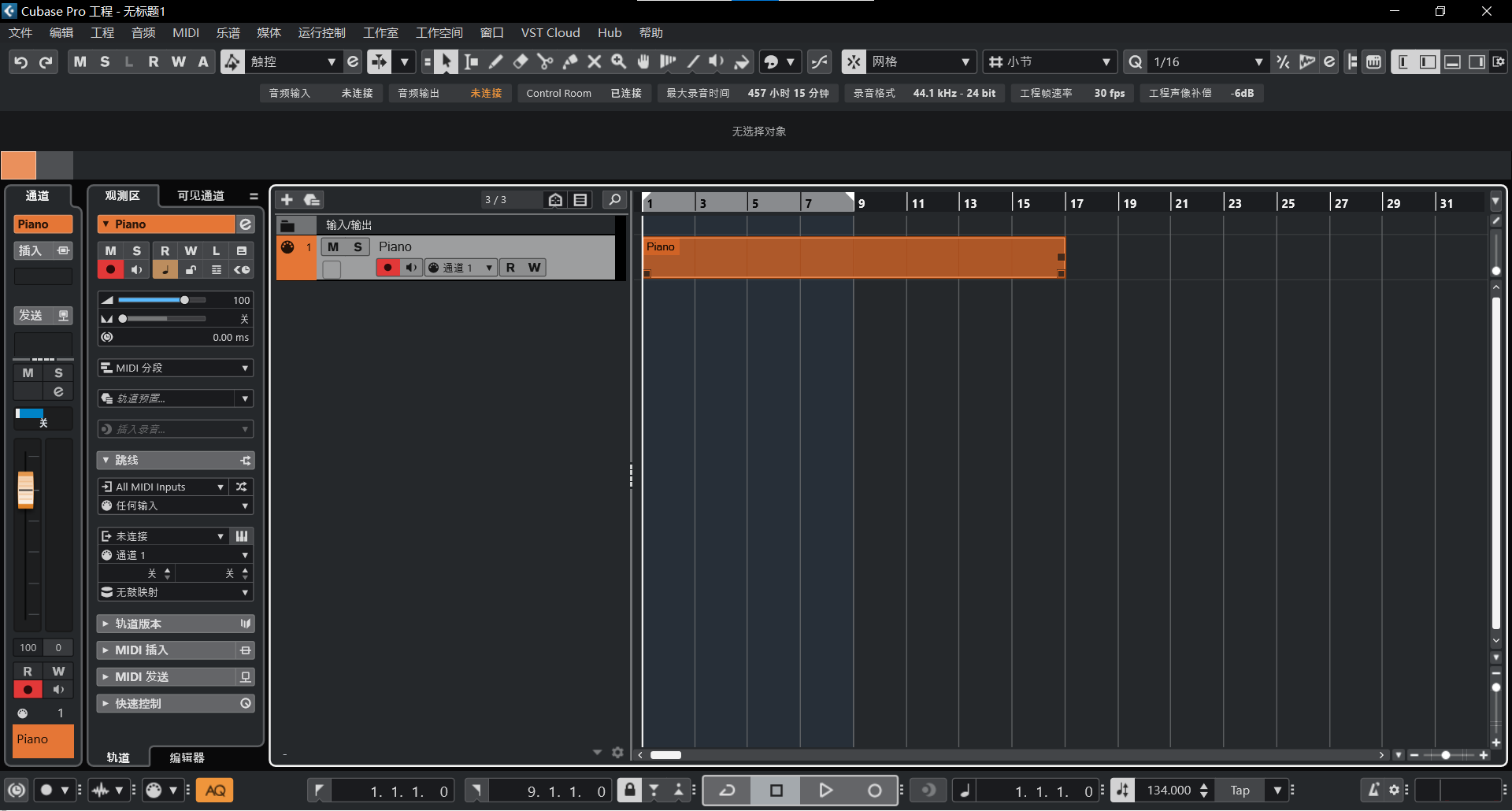
Task: Toggle the AQ auto-quantize button
Action: [215, 791]
